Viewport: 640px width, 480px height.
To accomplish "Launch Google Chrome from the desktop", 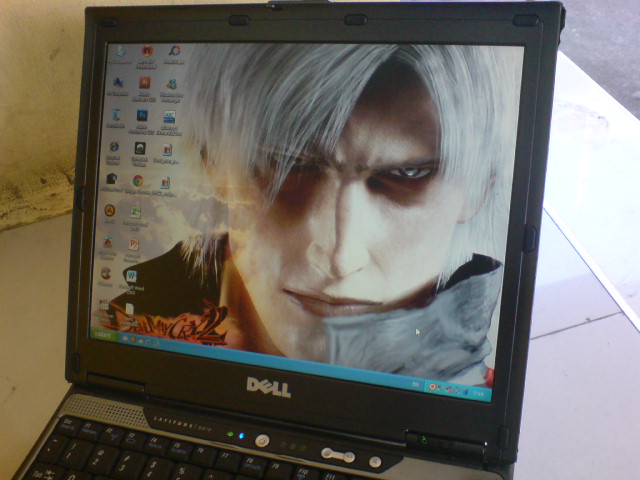I will pyautogui.click(x=138, y=181).
